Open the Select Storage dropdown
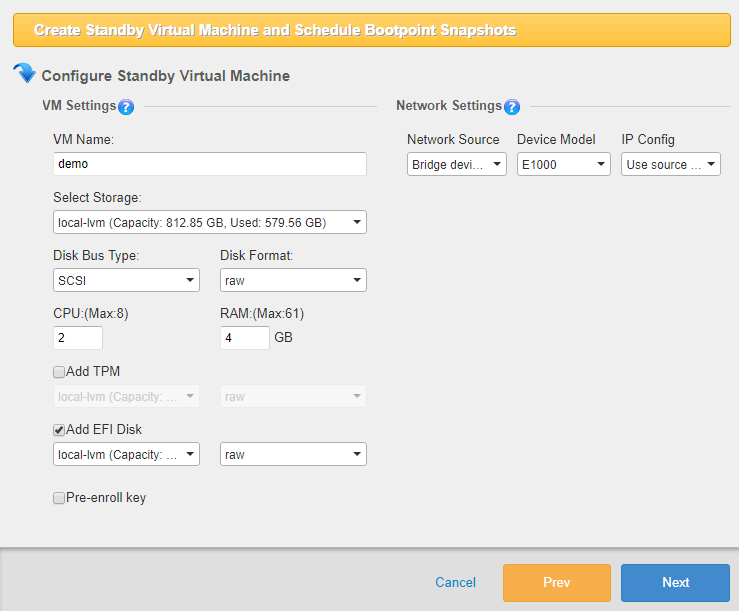 pos(210,222)
